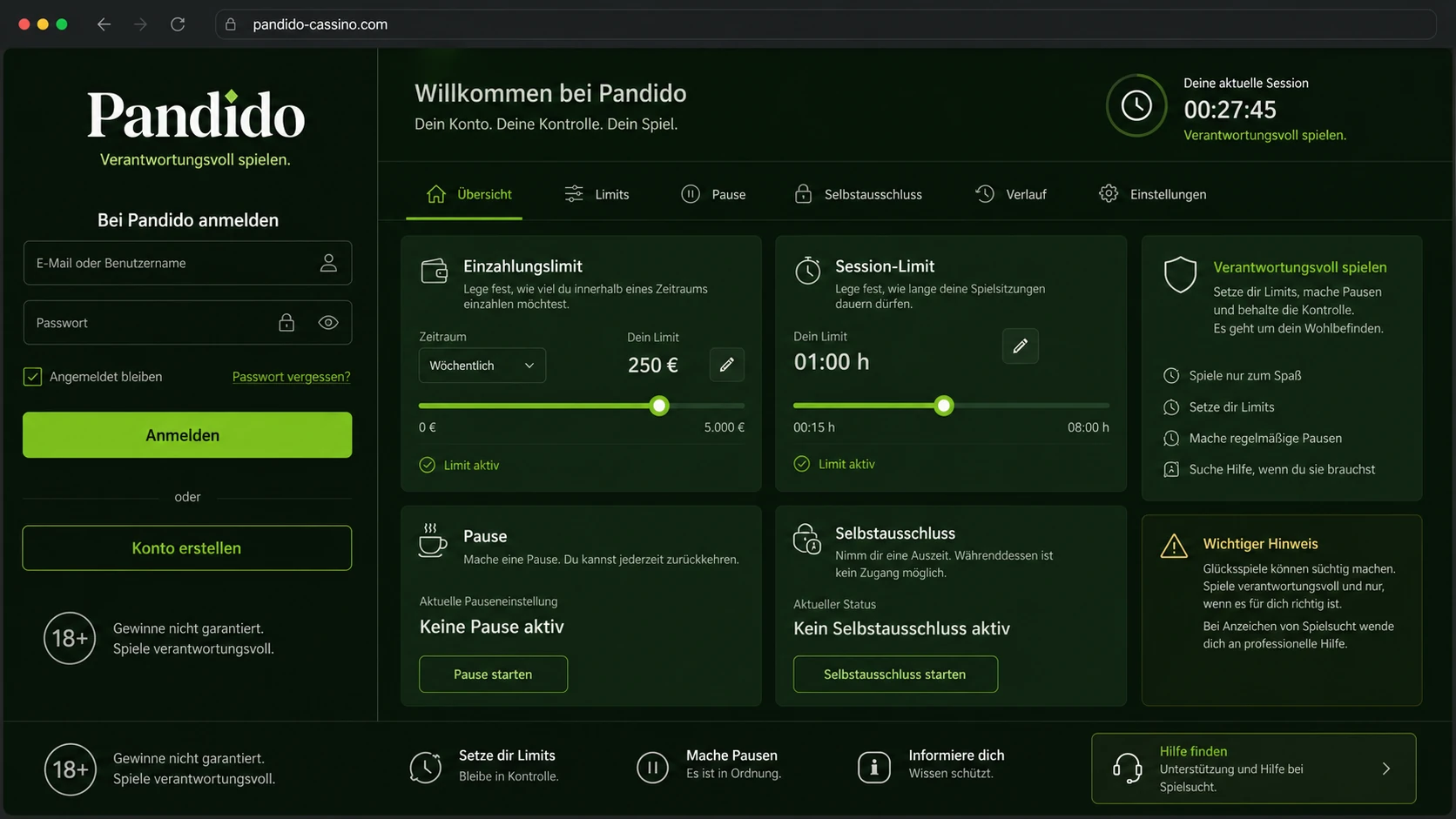Click the padlock icon on the Selbstausschluss card
Viewport: 1456px width, 819px height.
click(x=807, y=540)
